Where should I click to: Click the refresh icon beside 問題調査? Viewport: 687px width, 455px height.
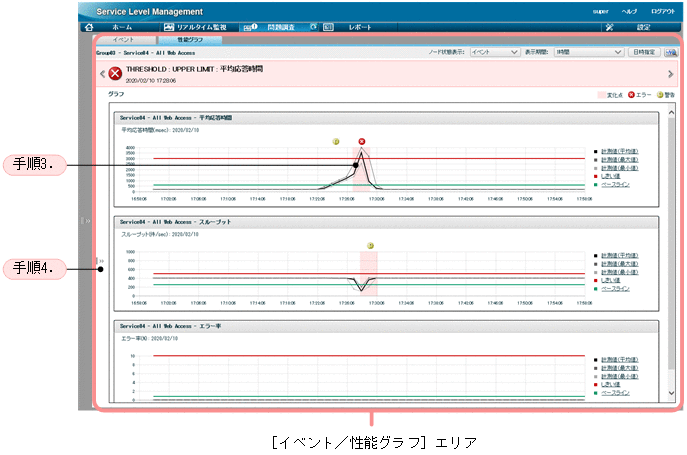pos(313,27)
